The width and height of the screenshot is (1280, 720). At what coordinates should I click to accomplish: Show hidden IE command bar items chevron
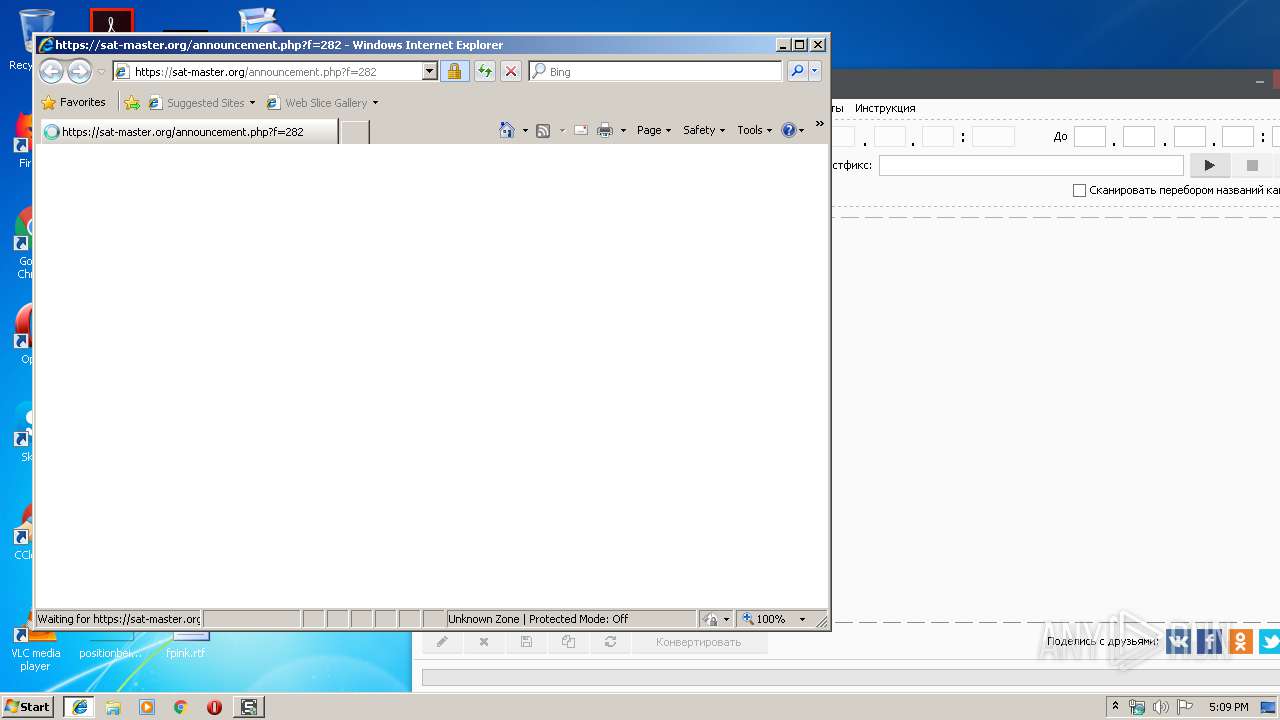click(x=819, y=124)
